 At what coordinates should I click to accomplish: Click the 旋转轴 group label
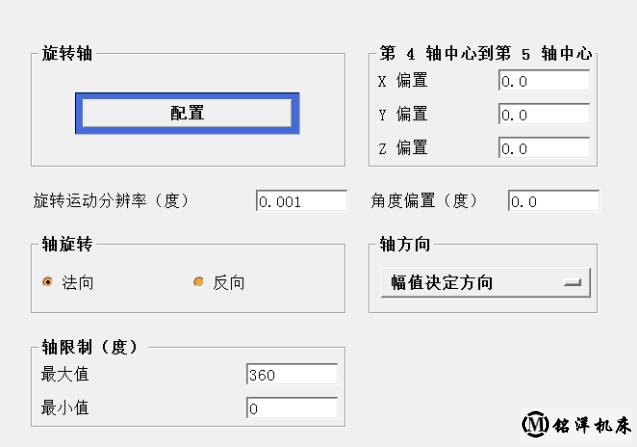tap(67, 54)
